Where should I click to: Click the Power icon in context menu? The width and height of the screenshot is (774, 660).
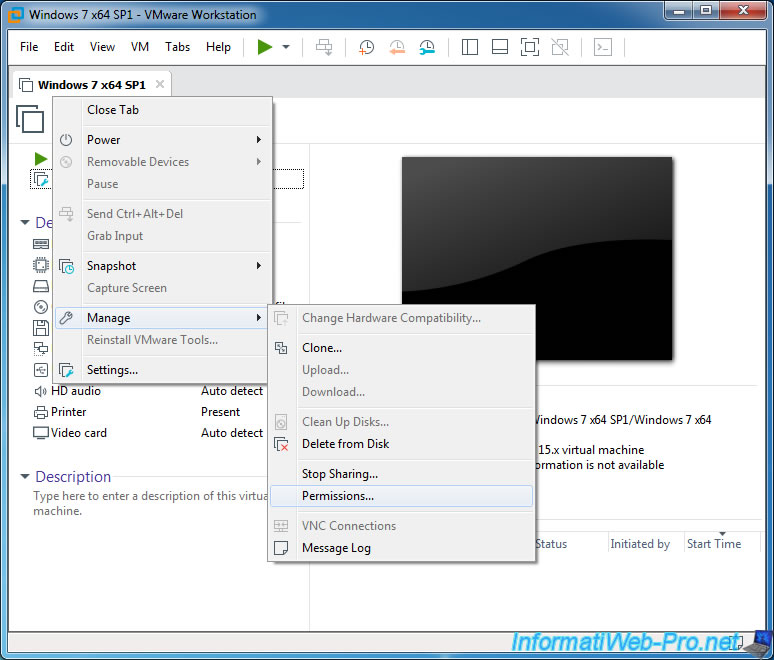pyautogui.click(x=66, y=140)
